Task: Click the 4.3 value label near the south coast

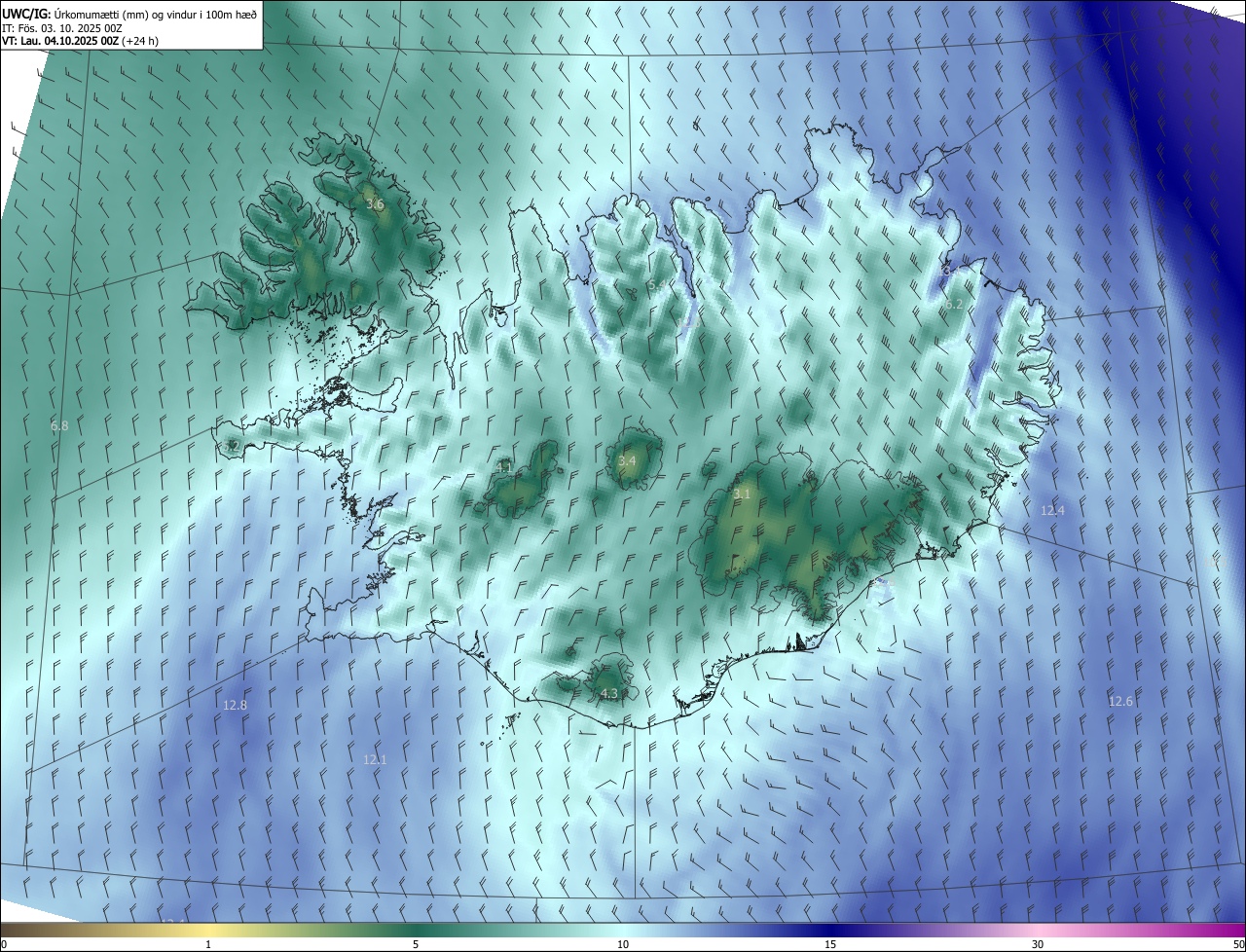Action: [x=609, y=694]
